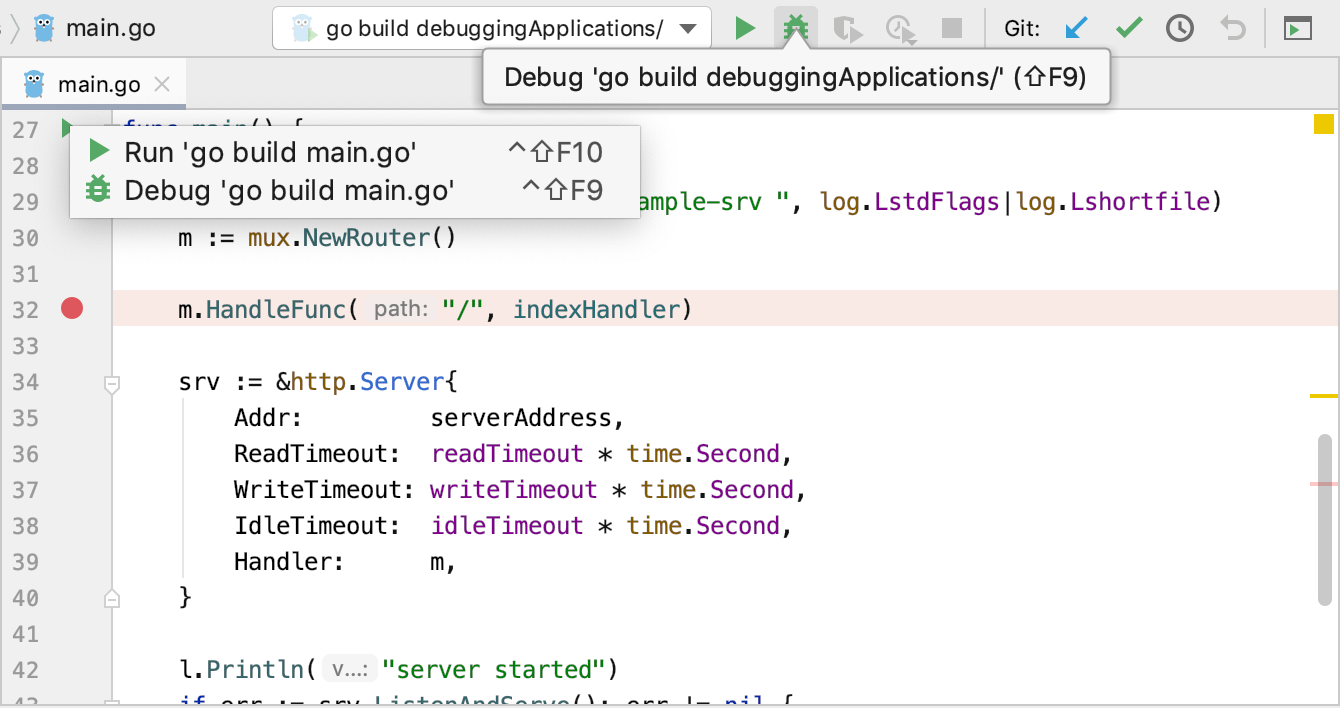The image size is (1340, 708).
Task: Click log.LstdFlags on line 29
Action: [909, 202]
